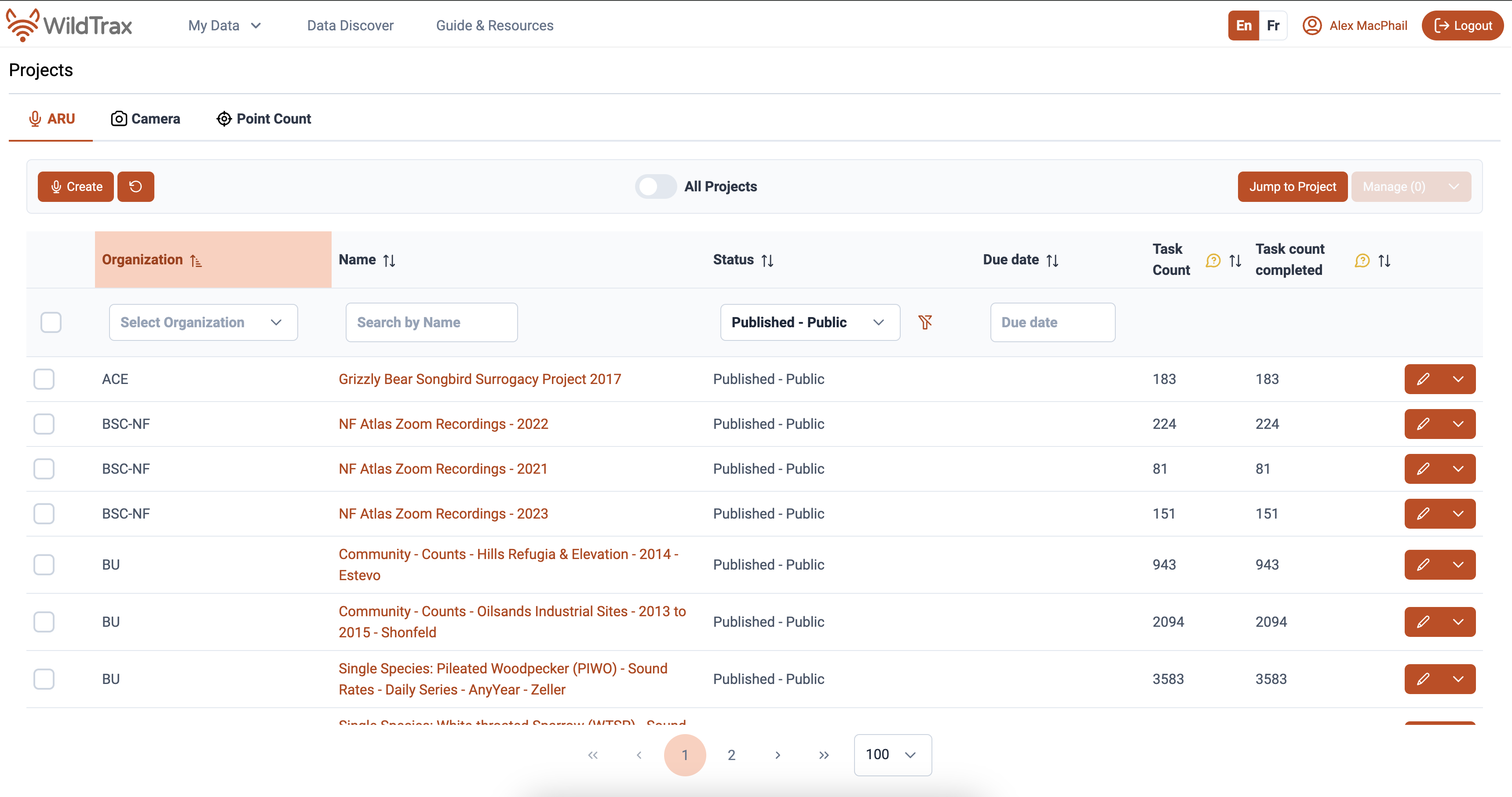
Task: Click the Task Count help icon
Action: pos(1213,260)
